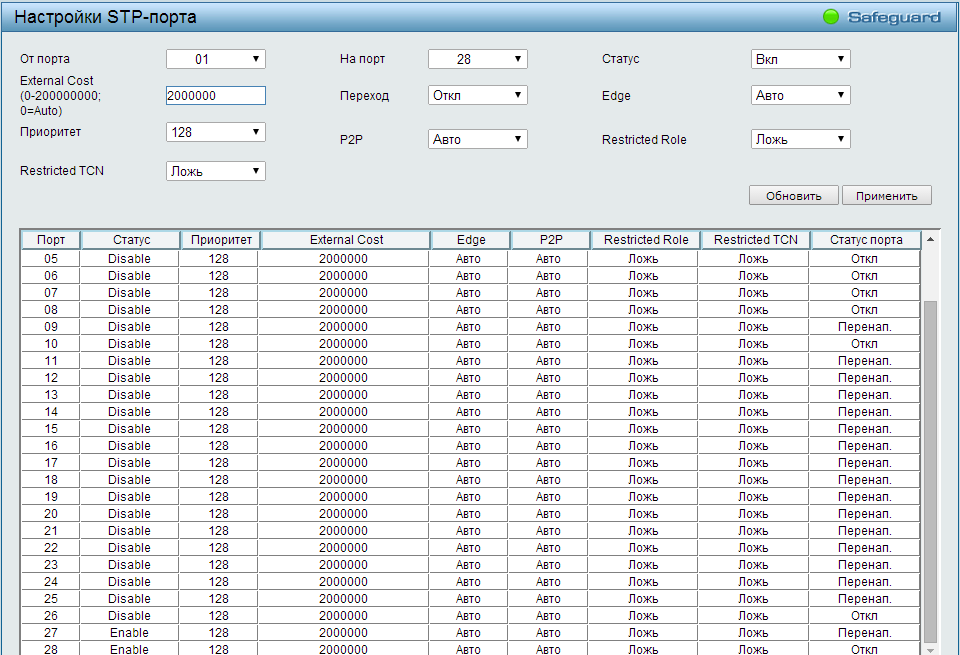Click the 'External Cost' column header
Viewport: 960px width, 655px height.
[x=346, y=240]
